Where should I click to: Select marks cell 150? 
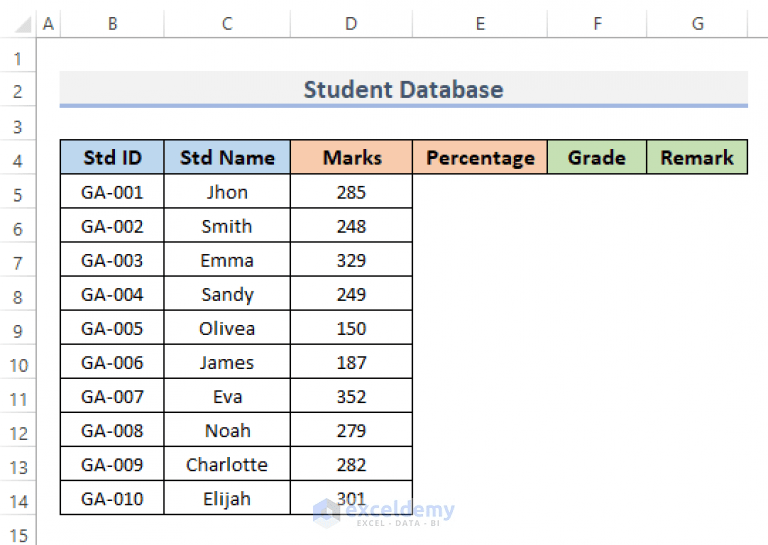(351, 328)
